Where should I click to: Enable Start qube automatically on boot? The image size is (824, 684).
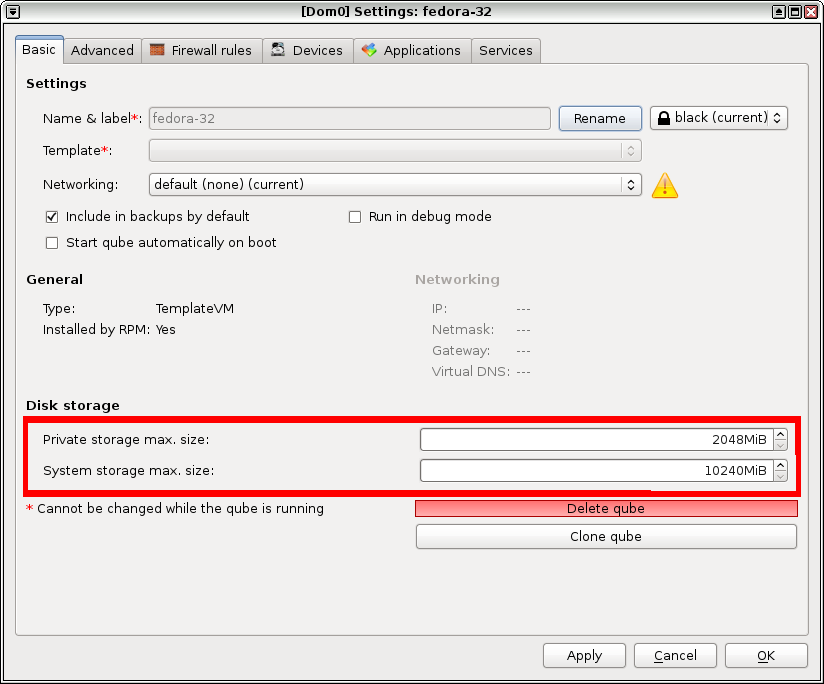51,242
